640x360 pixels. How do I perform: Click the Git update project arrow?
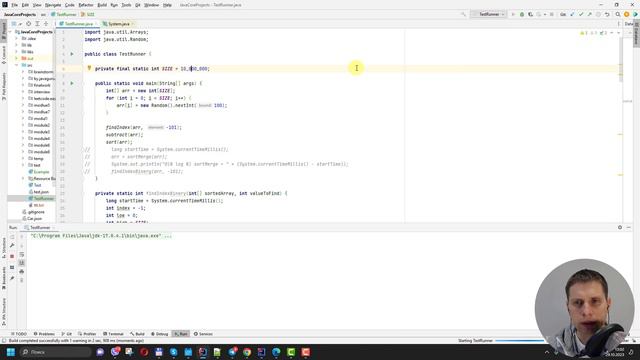(x=572, y=14)
